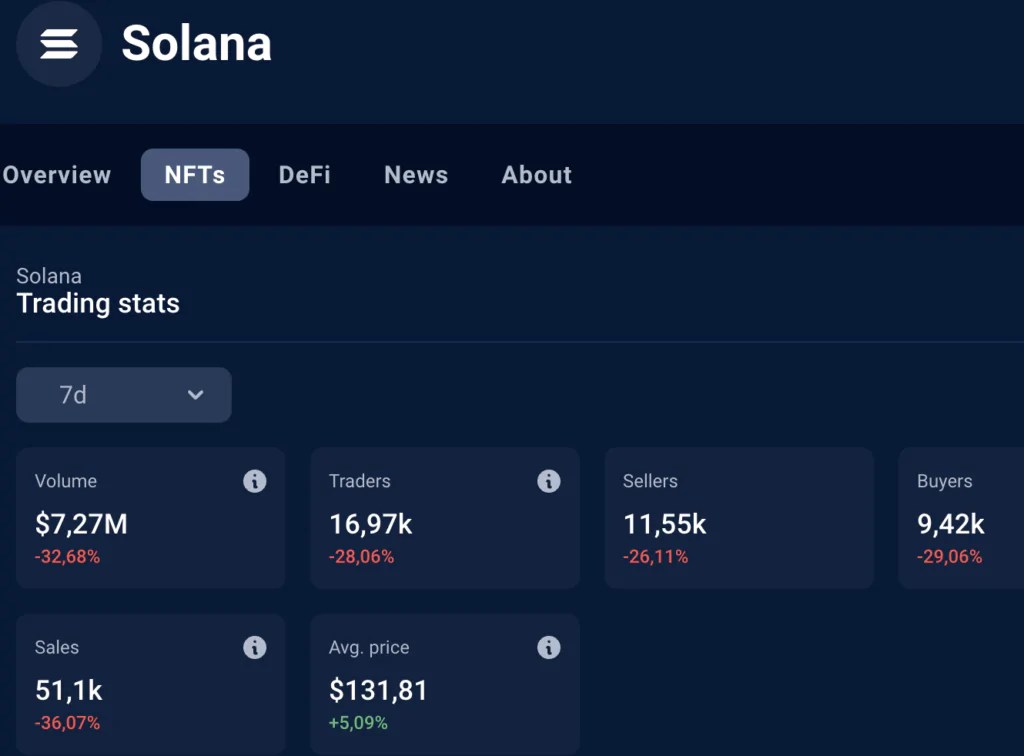This screenshot has height=756, width=1024.
Task: Click the chevron arrow in 7d selector
Action: coord(195,395)
